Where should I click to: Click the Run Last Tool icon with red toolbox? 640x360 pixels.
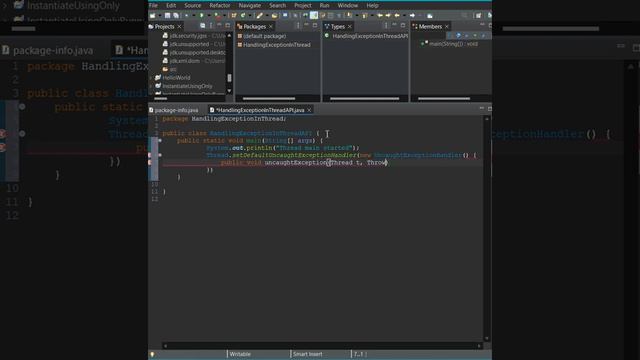pos(218,16)
